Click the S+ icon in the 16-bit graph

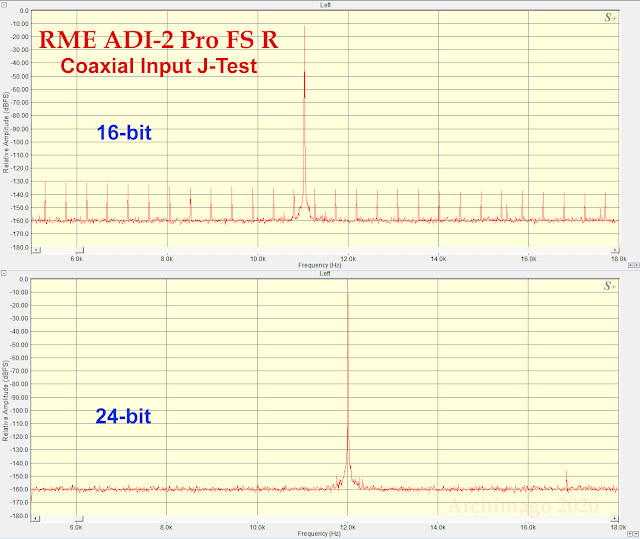(610, 18)
